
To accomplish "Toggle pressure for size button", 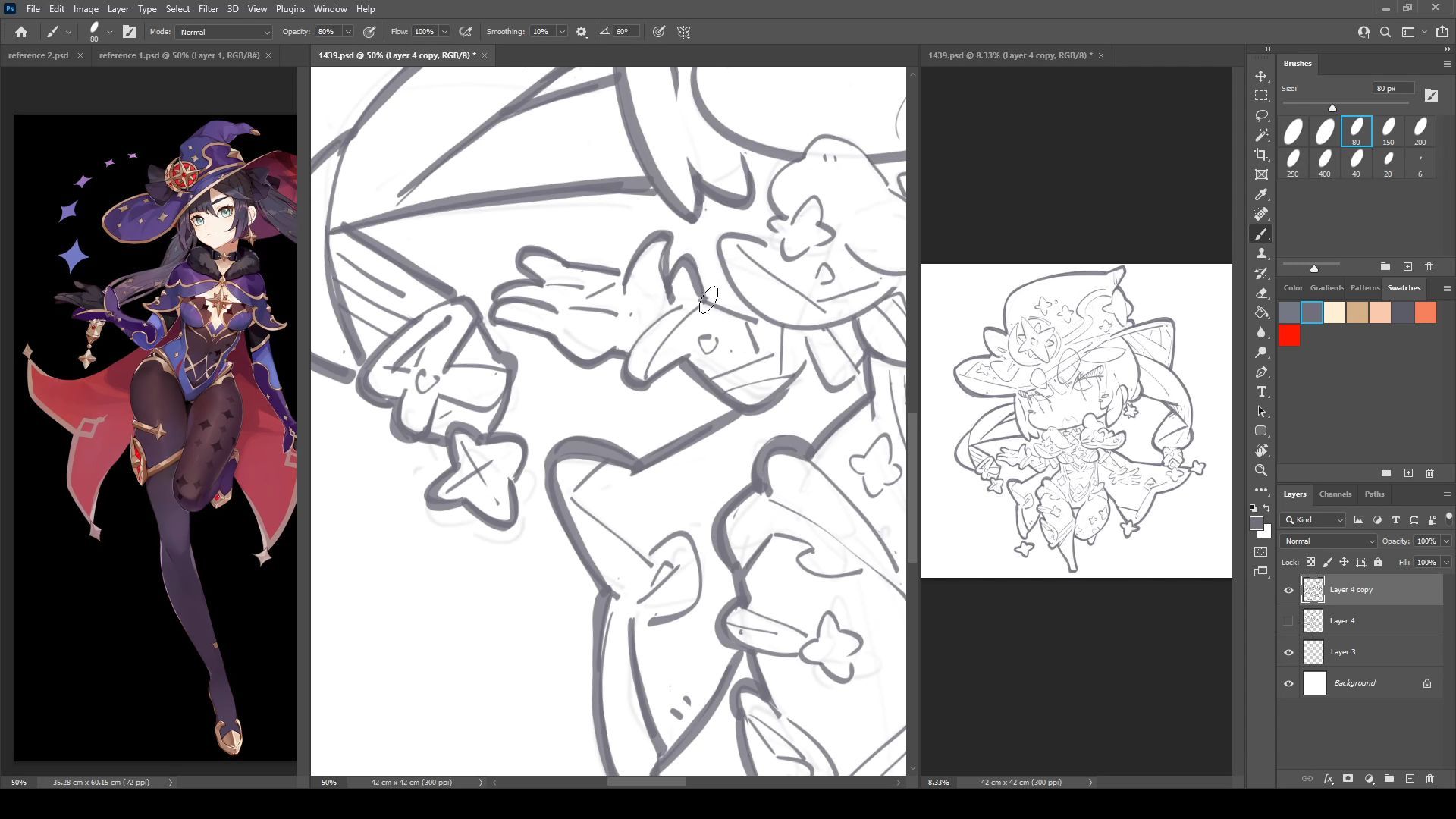I will [659, 32].
